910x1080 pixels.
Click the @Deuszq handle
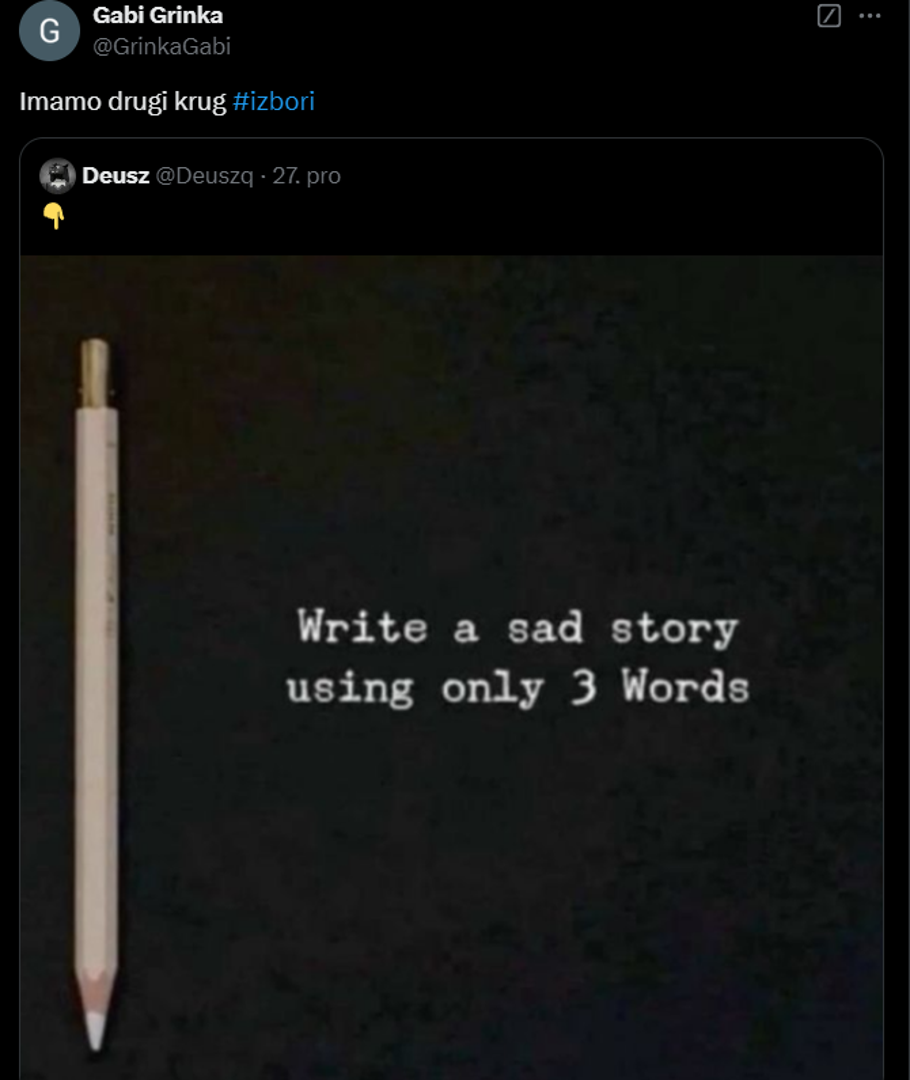tap(204, 176)
